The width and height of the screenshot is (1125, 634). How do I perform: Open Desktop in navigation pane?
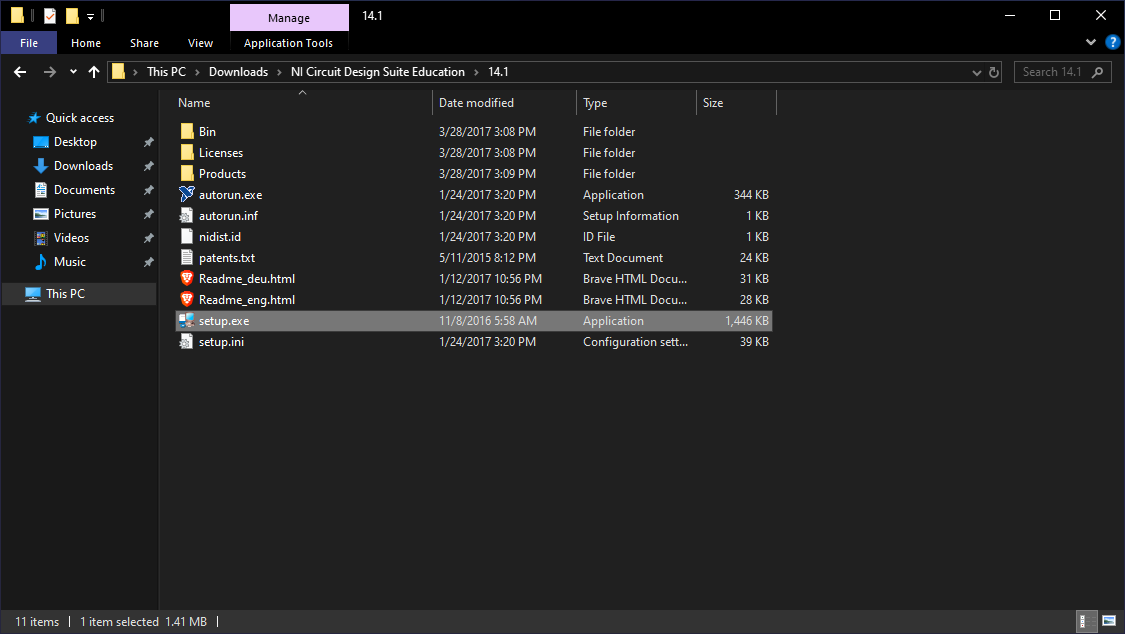75,142
